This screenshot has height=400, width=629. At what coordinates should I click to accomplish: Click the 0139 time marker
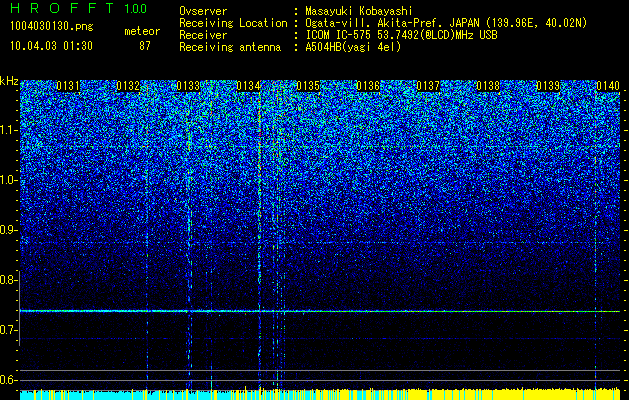548,86
